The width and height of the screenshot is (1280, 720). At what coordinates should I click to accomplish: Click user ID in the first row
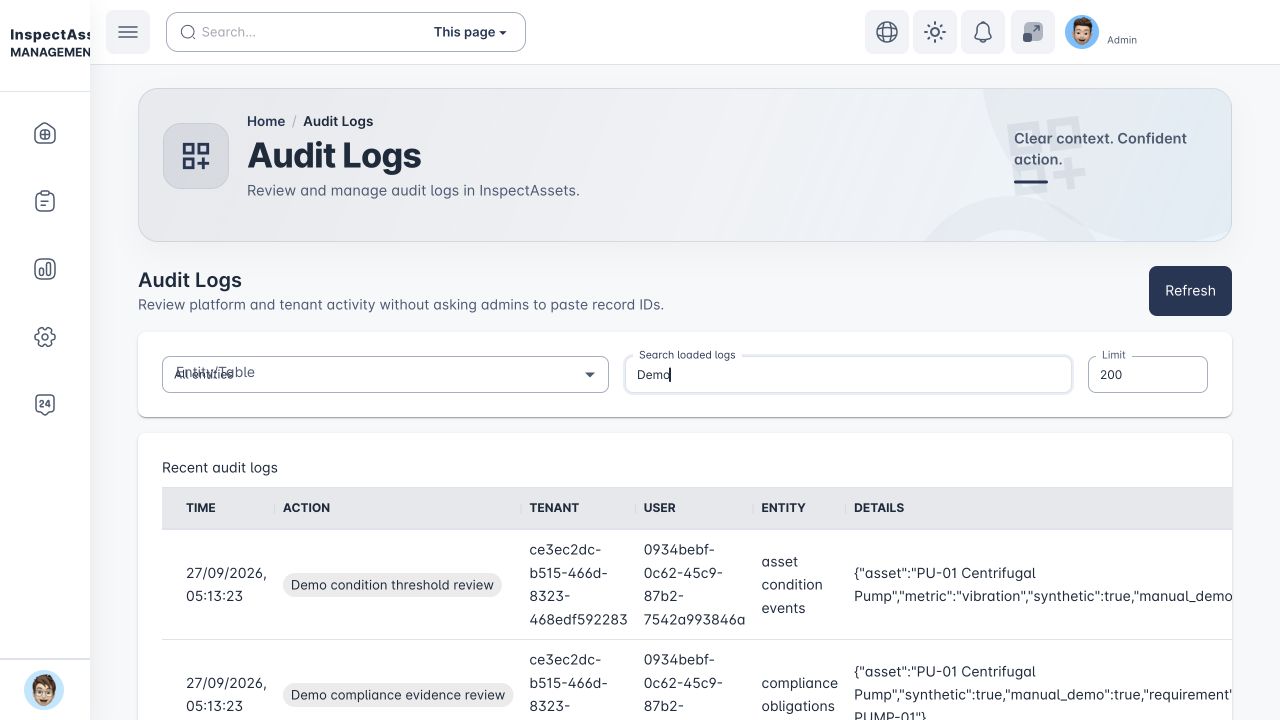pyautogui.click(x=694, y=585)
